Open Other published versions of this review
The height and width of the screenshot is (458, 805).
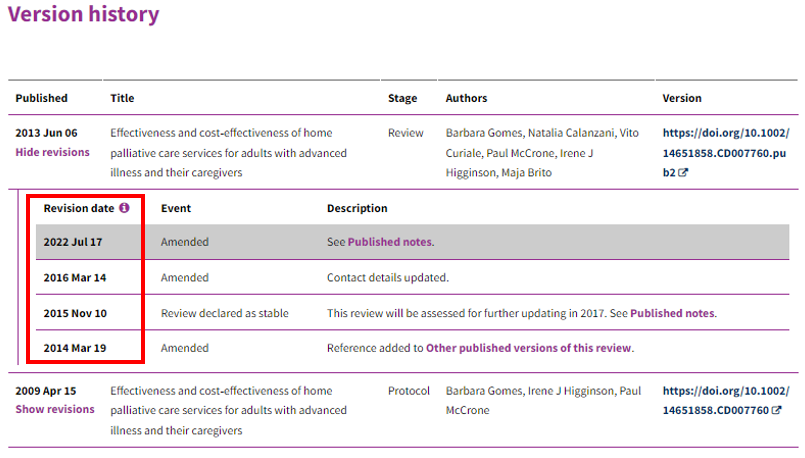[x=529, y=348]
